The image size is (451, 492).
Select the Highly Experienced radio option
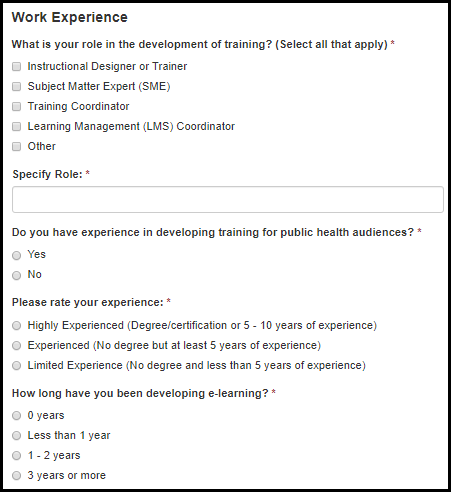16,326
